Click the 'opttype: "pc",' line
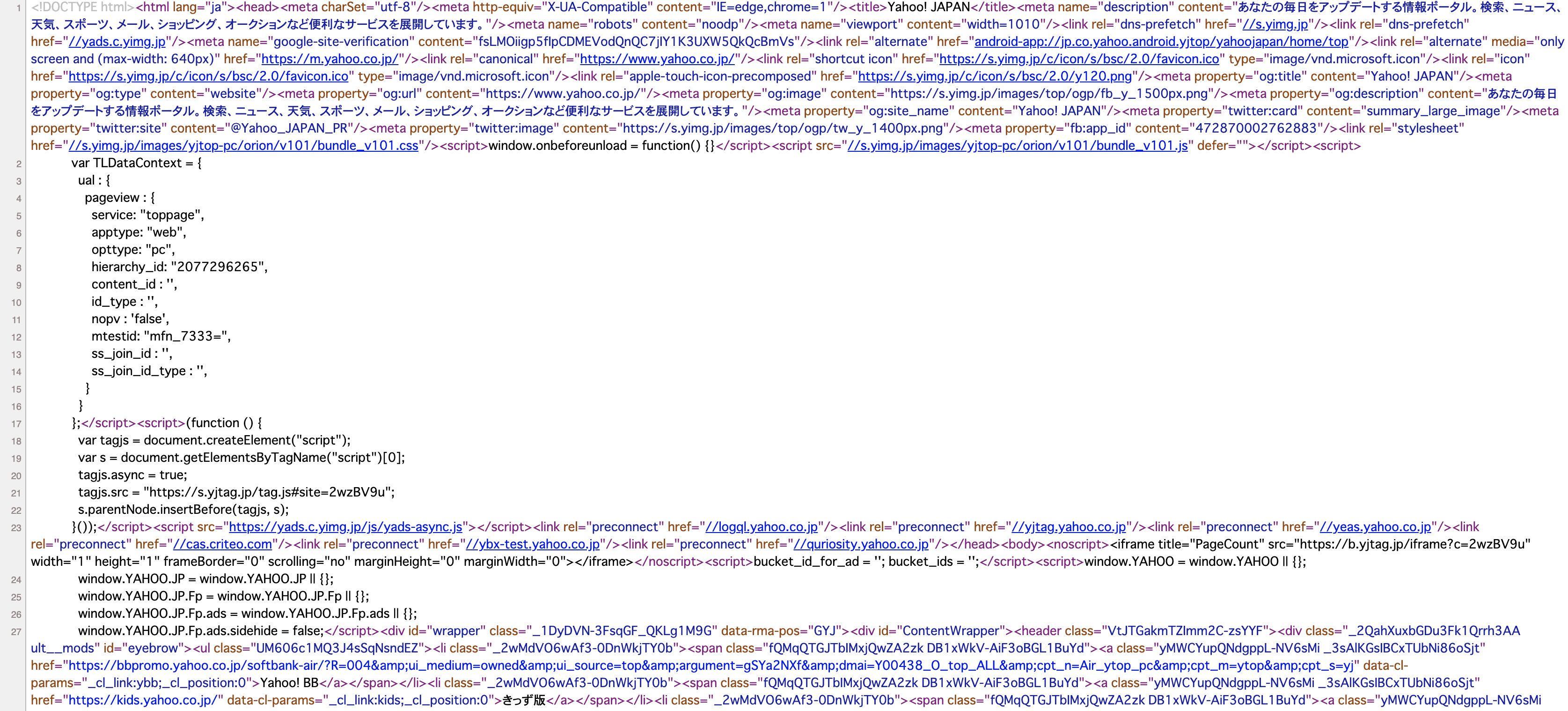1568x711 pixels. tap(133, 251)
